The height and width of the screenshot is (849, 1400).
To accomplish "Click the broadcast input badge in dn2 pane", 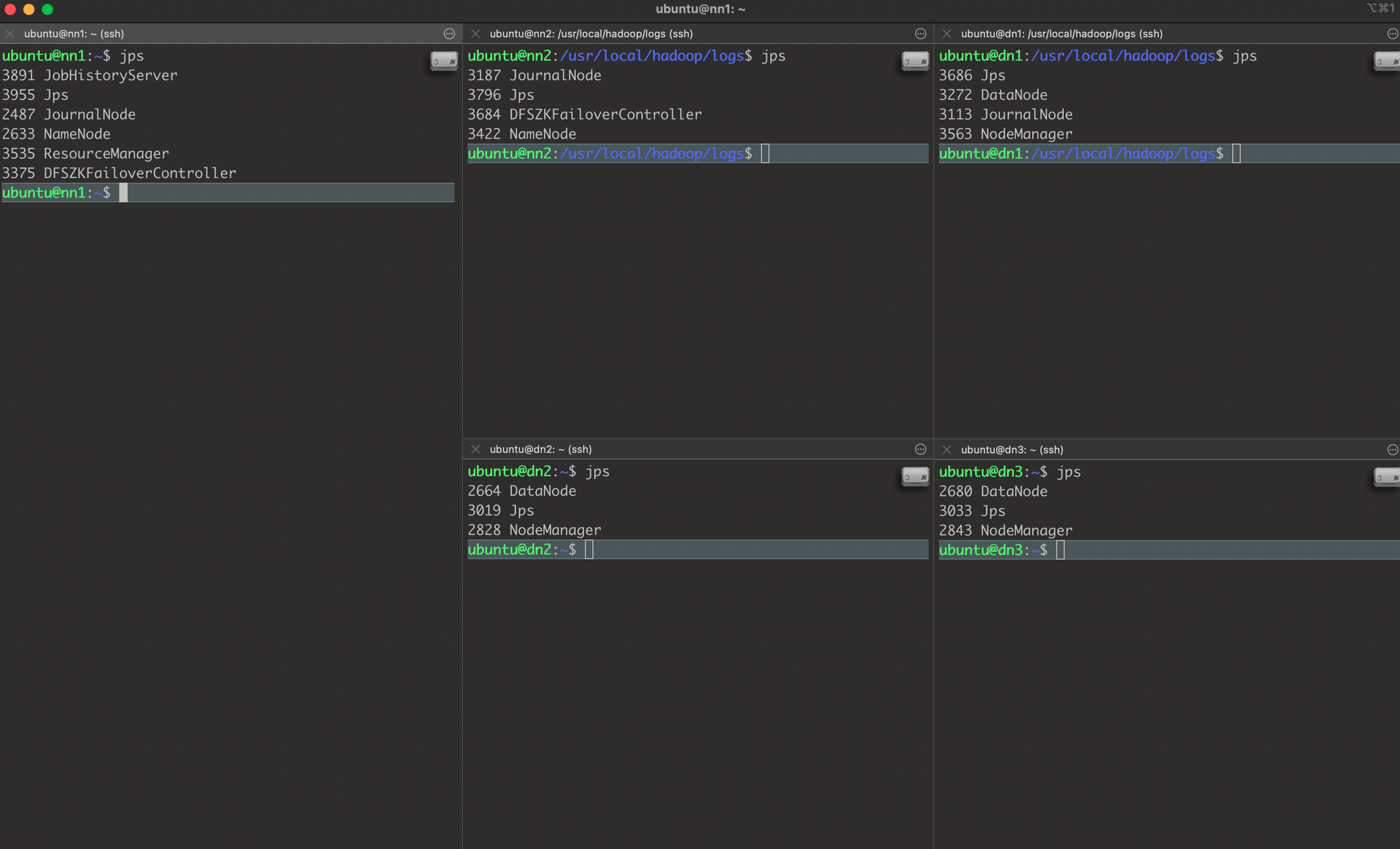I will point(915,476).
